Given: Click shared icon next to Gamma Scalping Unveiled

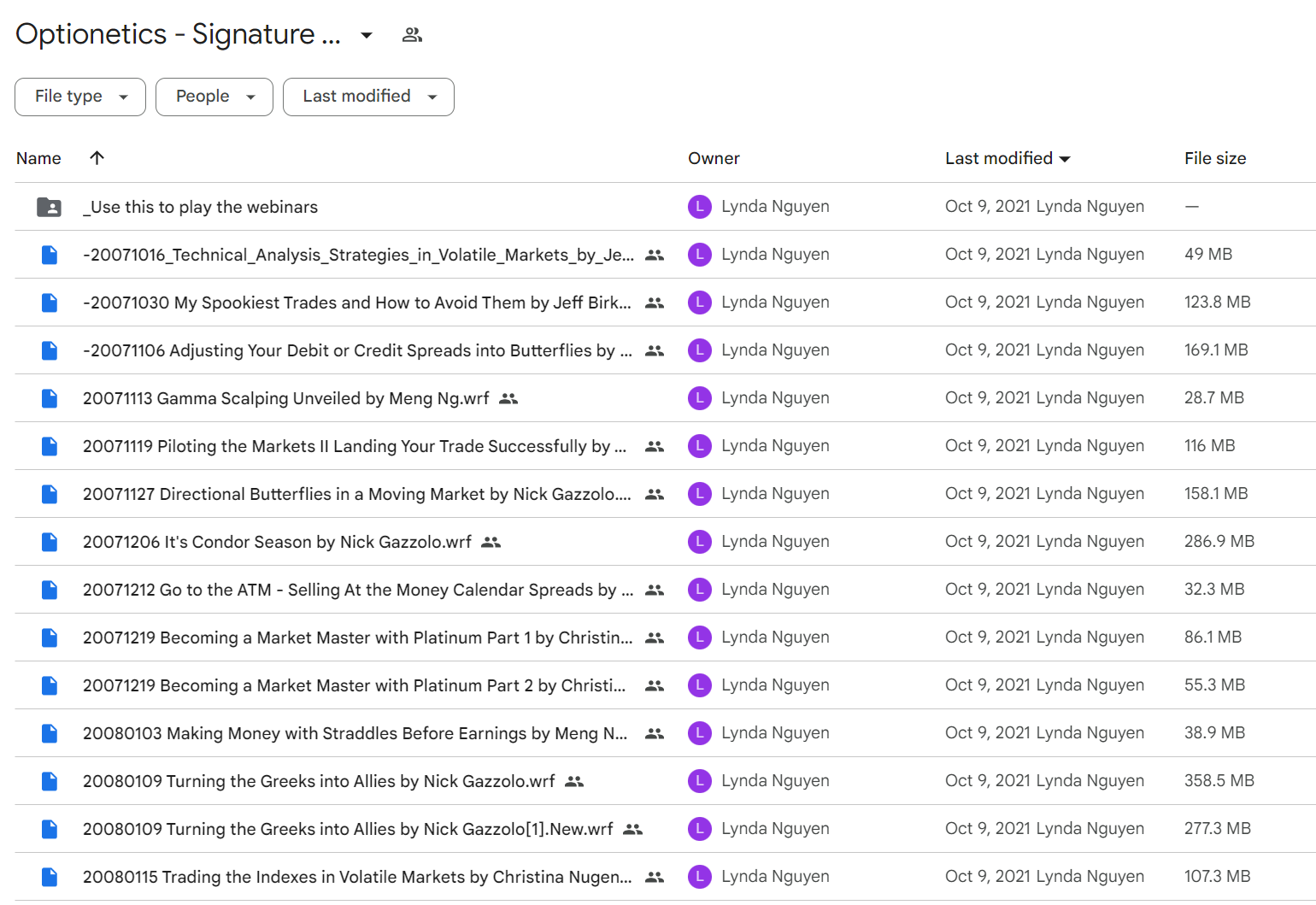Looking at the screenshot, I should pyautogui.click(x=508, y=398).
